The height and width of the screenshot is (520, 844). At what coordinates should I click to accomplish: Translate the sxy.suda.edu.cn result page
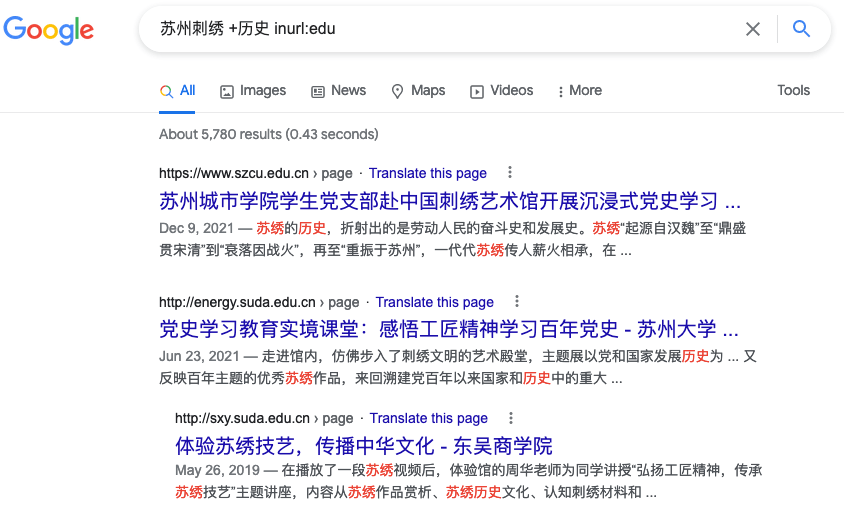pyautogui.click(x=429, y=418)
